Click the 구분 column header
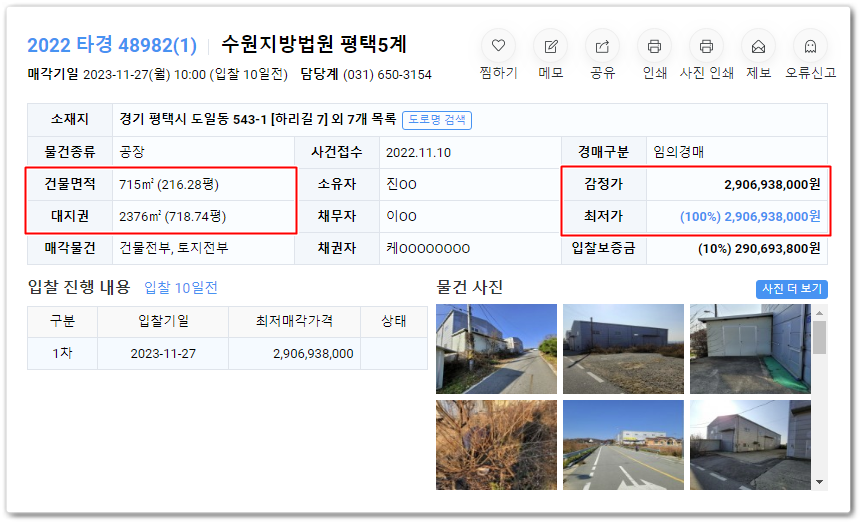 (x=63, y=321)
